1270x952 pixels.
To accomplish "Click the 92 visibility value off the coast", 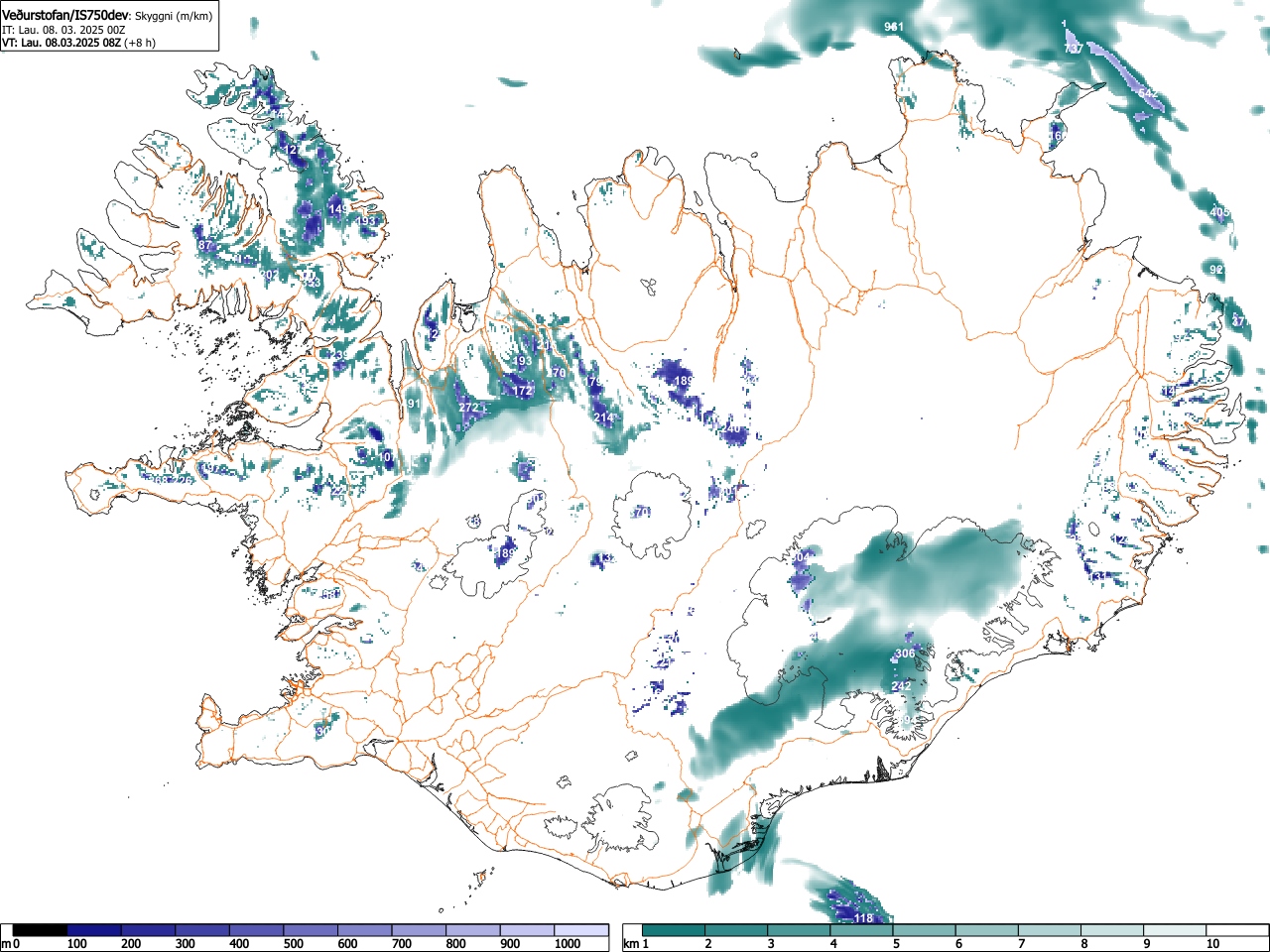I will pos(1216,270).
